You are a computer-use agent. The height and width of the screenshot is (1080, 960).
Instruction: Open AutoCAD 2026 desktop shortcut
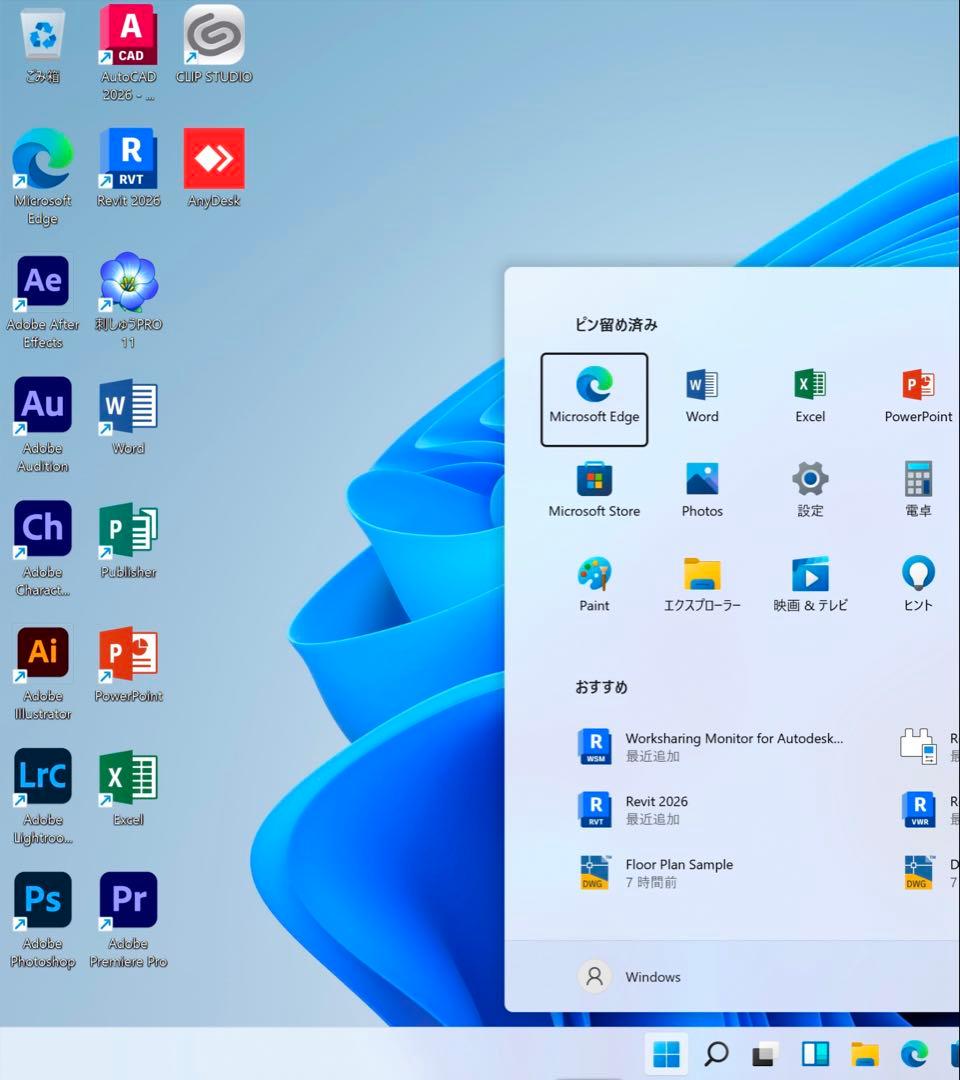(128, 38)
